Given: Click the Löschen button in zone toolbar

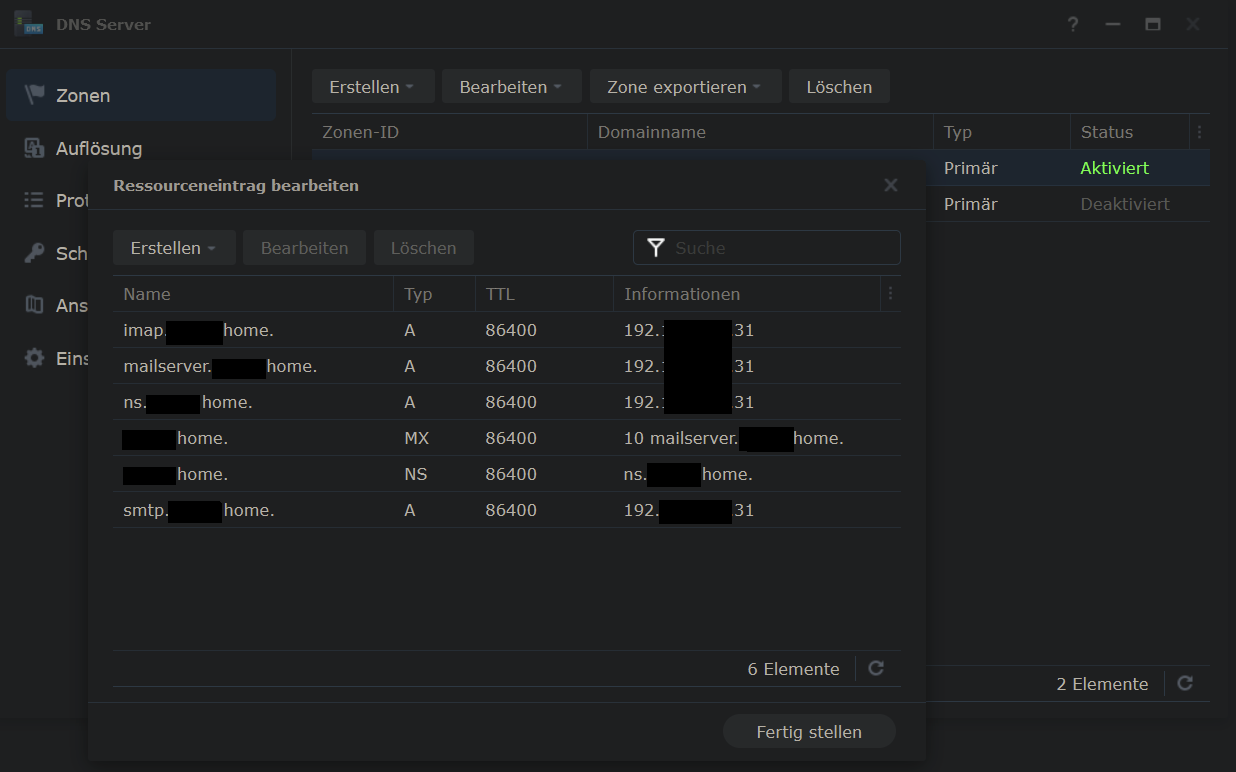Looking at the screenshot, I should (x=839, y=87).
